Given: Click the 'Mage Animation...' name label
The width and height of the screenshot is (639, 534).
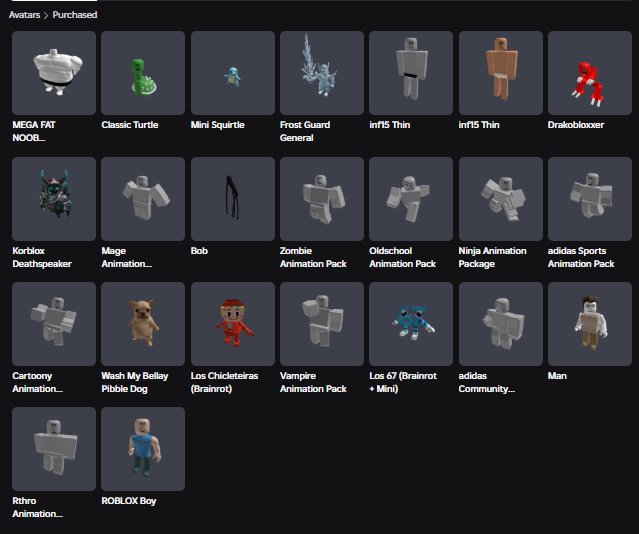Looking at the screenshot, I should coord(127,257).
